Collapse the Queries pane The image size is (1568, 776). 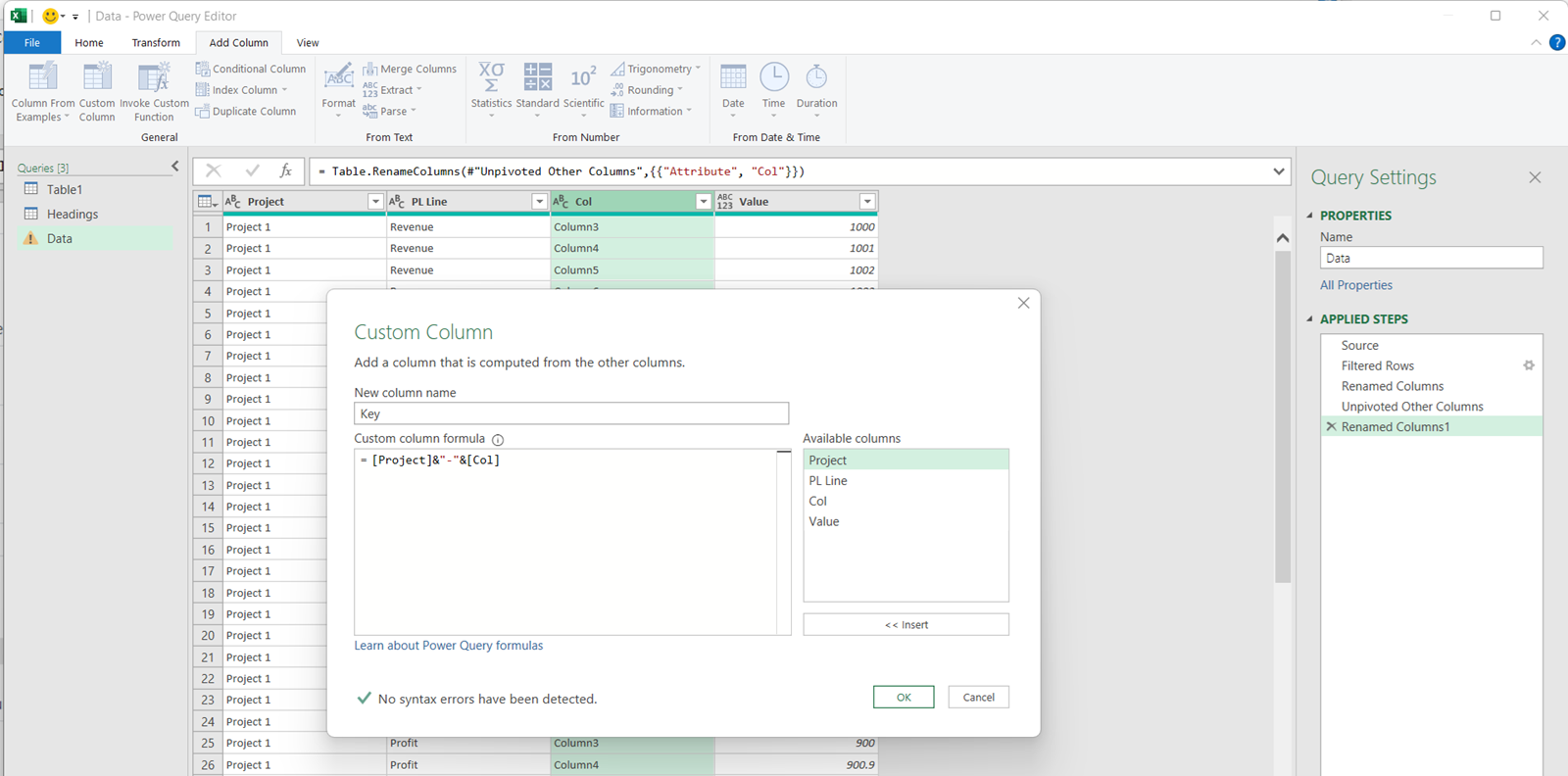[175, 167]
